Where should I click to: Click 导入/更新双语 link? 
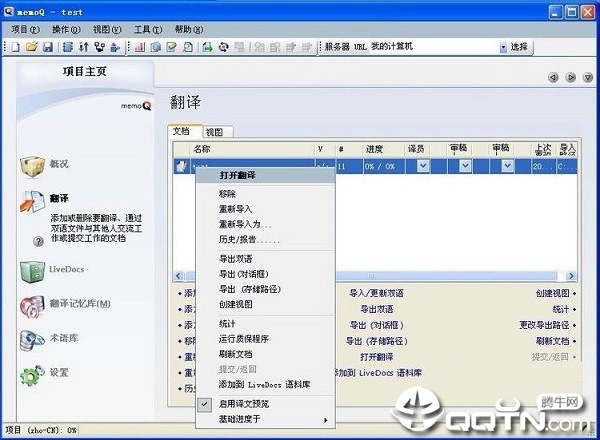click(377, 293)
